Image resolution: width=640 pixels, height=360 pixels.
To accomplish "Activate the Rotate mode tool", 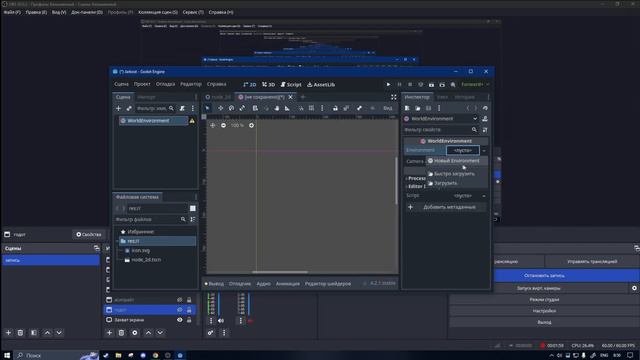I will tap(231, 108).
